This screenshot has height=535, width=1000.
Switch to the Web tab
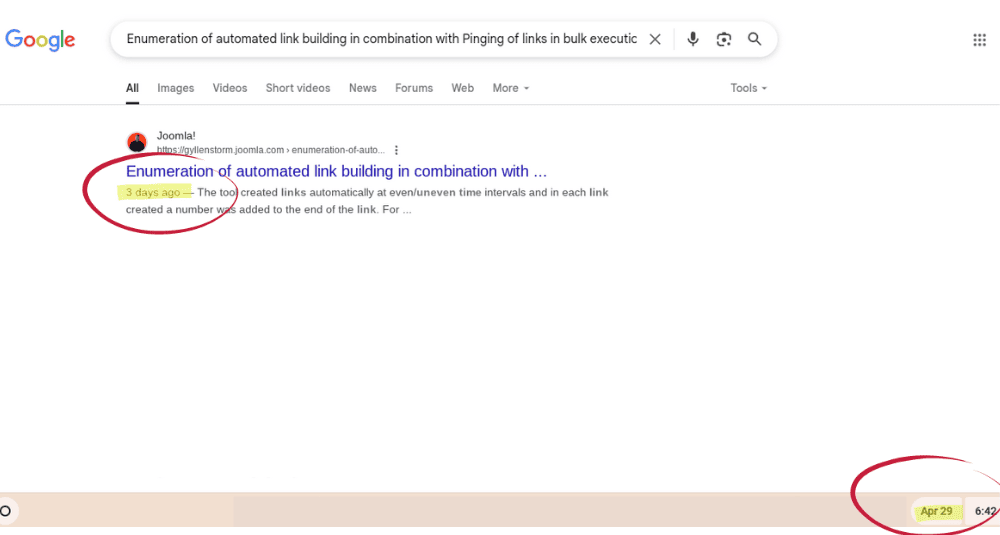[x=462, y=88]
